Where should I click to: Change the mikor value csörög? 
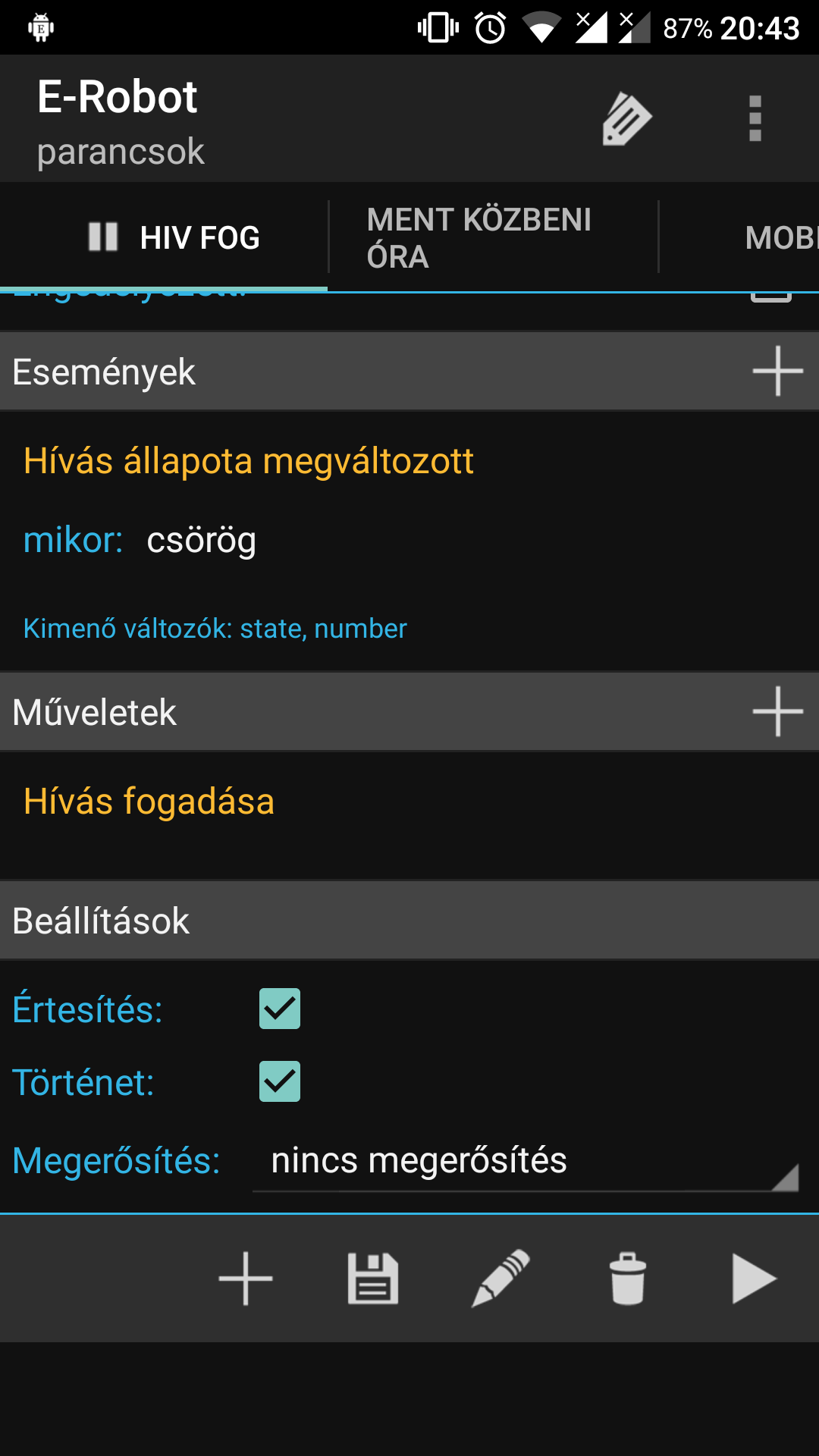point(202,541)
